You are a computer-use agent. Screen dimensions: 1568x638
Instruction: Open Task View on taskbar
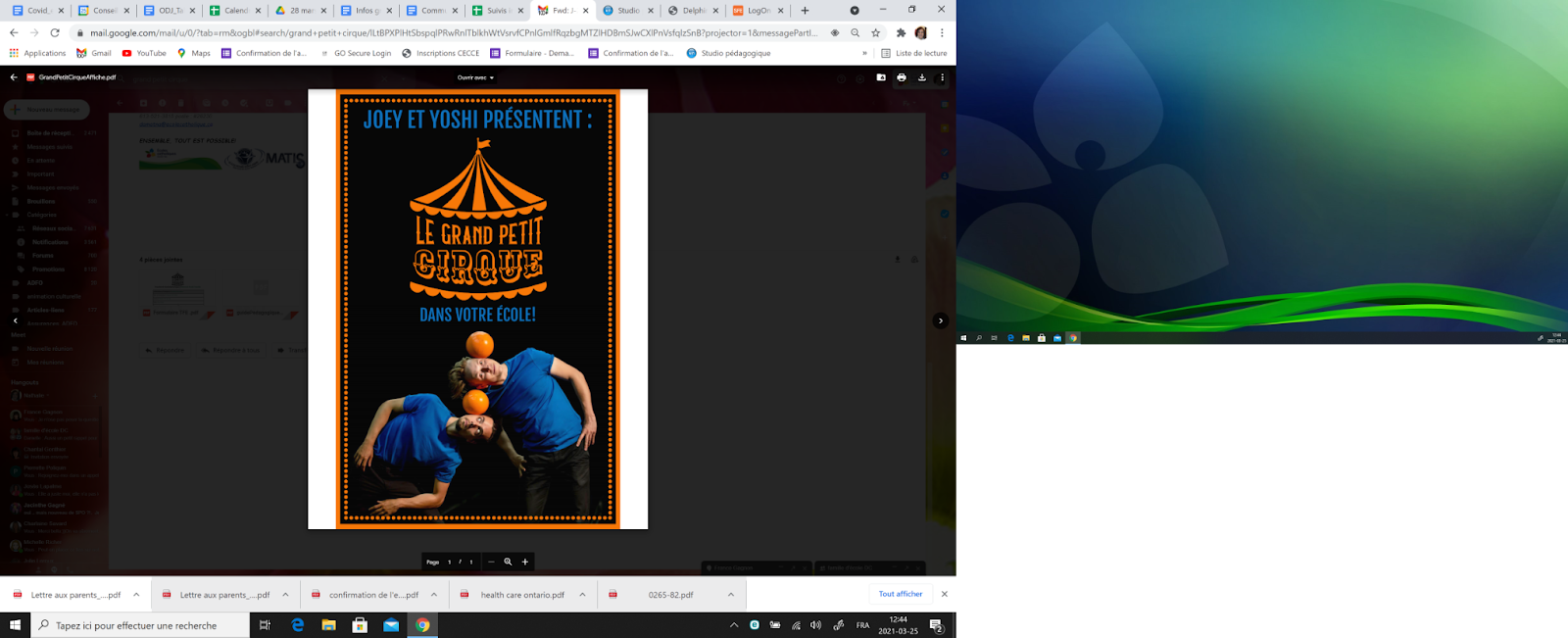pos(265,625)
